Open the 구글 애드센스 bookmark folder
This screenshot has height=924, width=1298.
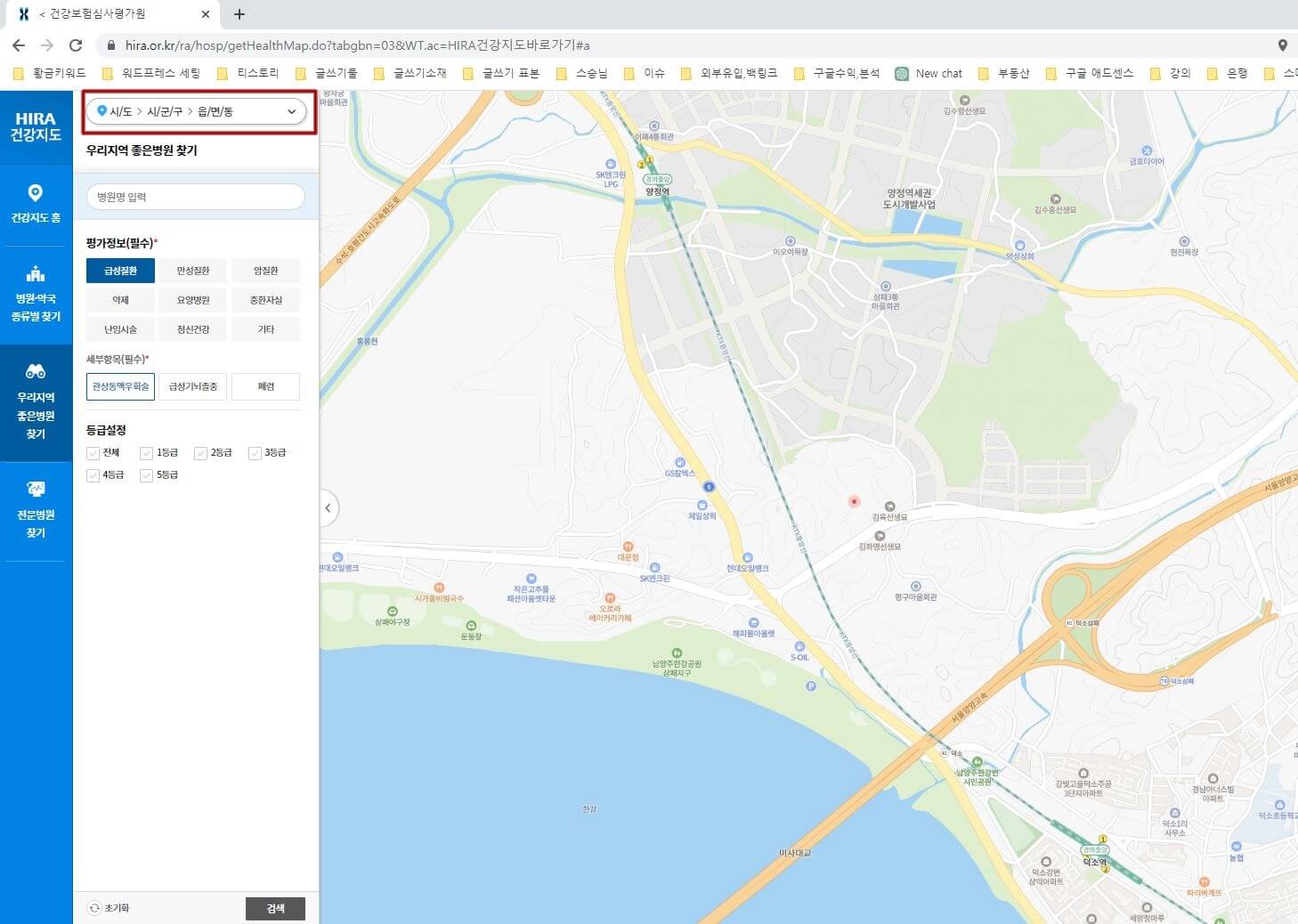pos(1089,73)
